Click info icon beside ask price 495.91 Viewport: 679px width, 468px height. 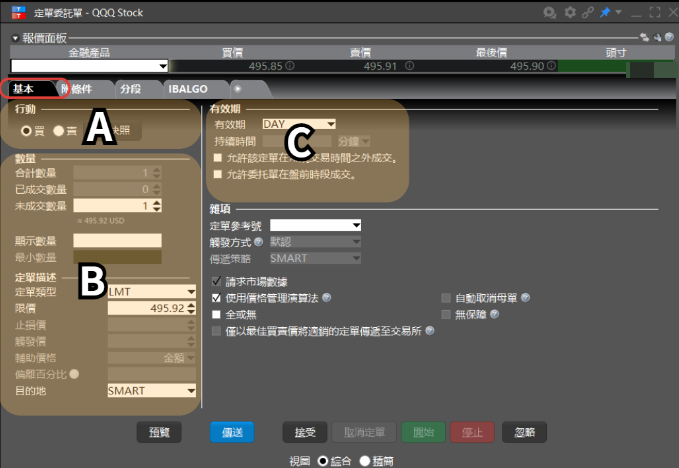409,65
